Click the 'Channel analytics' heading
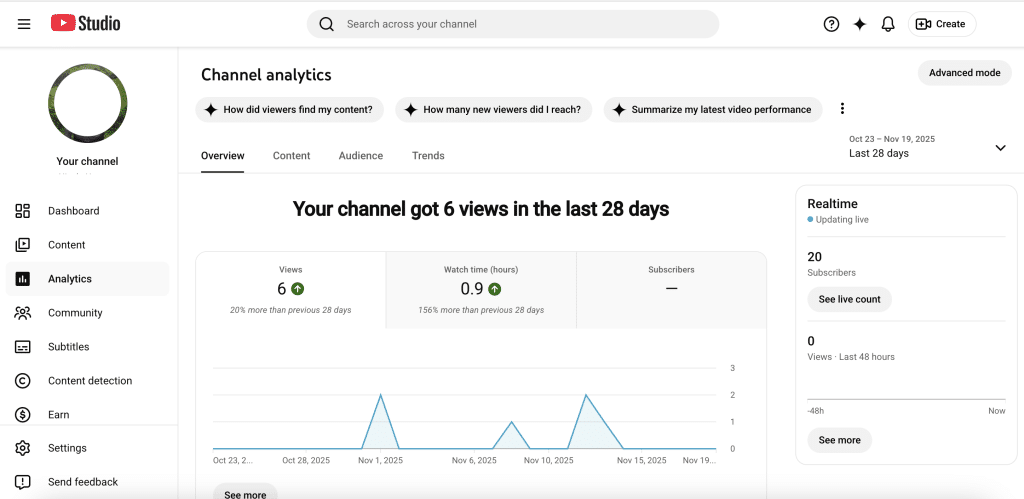The height and width of the screenshot is (499, 1024). coord(266,74)
